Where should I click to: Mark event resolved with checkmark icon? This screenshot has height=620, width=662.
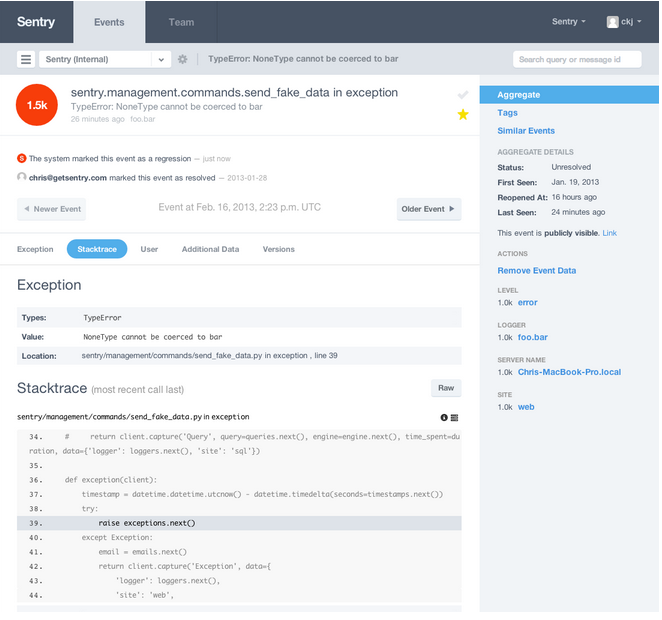[x=463, y=95]
